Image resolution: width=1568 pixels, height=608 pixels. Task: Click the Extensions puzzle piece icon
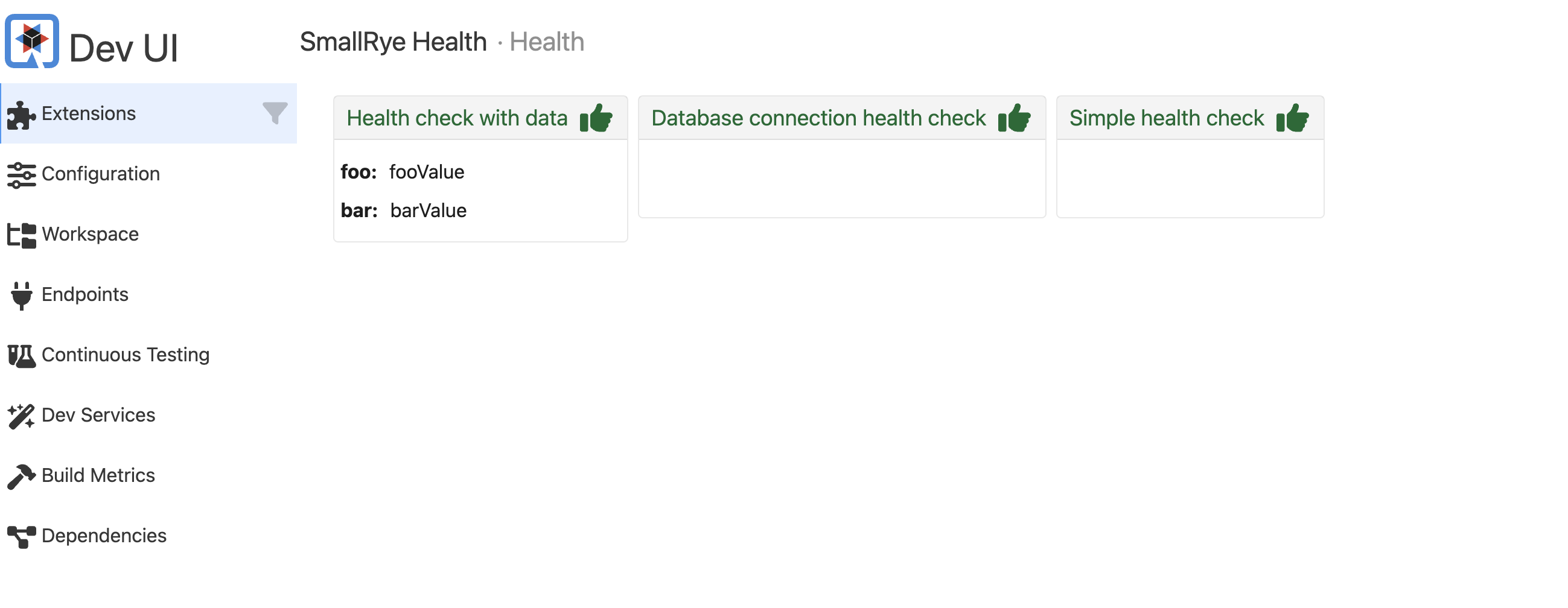click(x=21, y=115)
